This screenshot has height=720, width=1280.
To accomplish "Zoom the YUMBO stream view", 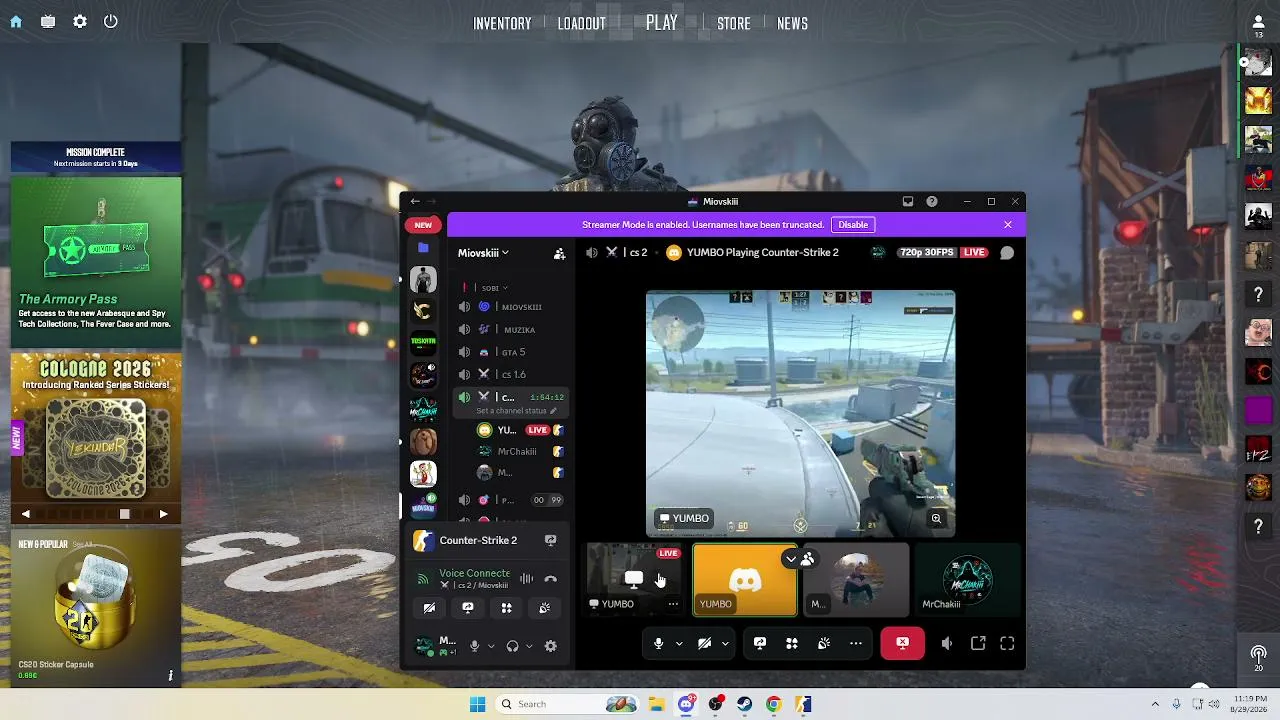I will point(936,519).
